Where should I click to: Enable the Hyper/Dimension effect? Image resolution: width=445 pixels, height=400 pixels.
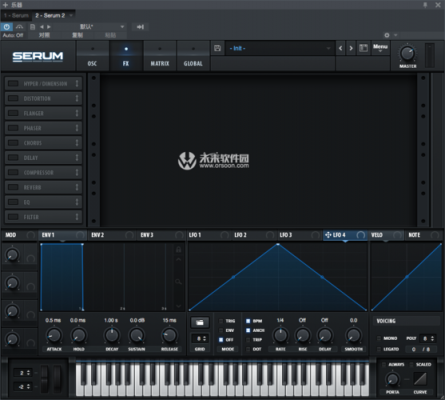pyautogui.click(x=13, y=83)
